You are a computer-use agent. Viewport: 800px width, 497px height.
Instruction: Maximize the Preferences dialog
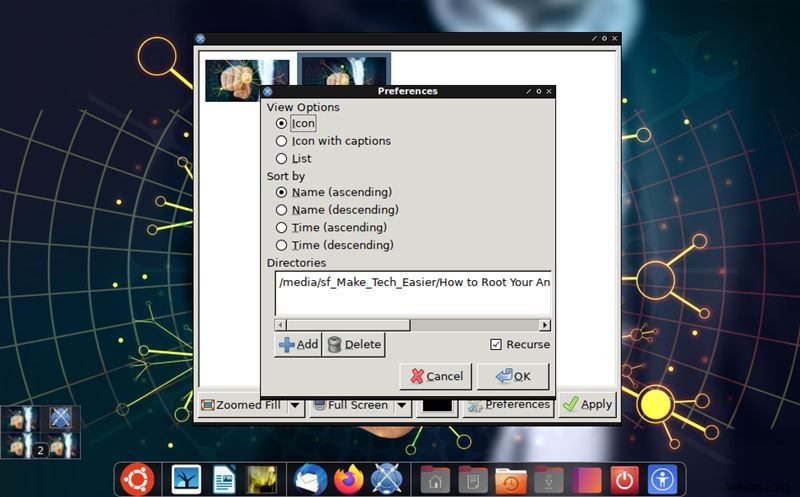(x=539, y=91)
